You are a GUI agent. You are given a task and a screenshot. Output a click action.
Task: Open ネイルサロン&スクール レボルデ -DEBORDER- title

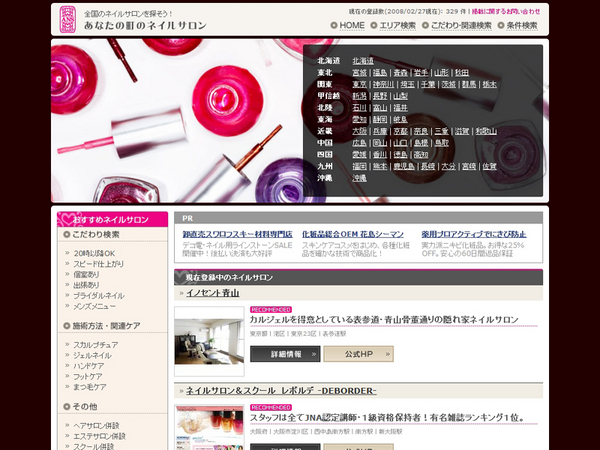click(x=281, y=391)
